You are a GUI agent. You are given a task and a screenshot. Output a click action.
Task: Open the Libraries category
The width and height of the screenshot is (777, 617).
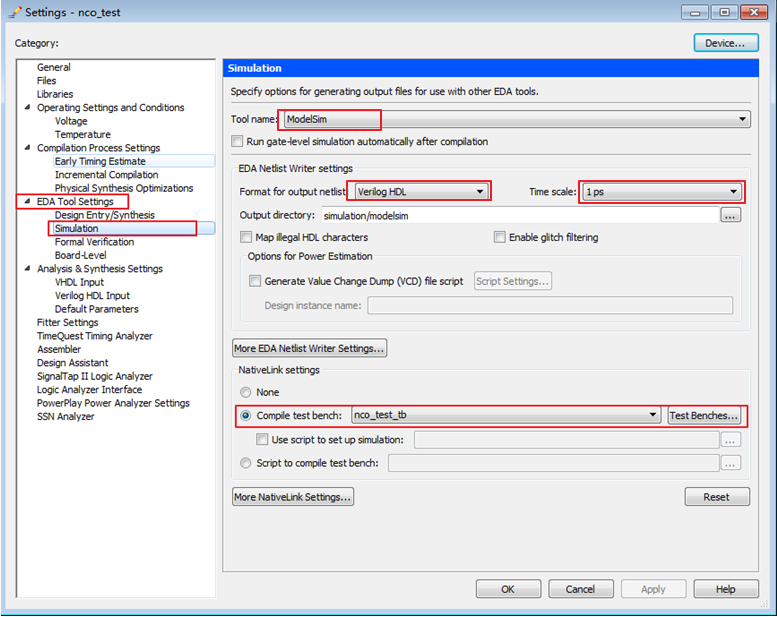pyautogui.click(x=55, y=94)
